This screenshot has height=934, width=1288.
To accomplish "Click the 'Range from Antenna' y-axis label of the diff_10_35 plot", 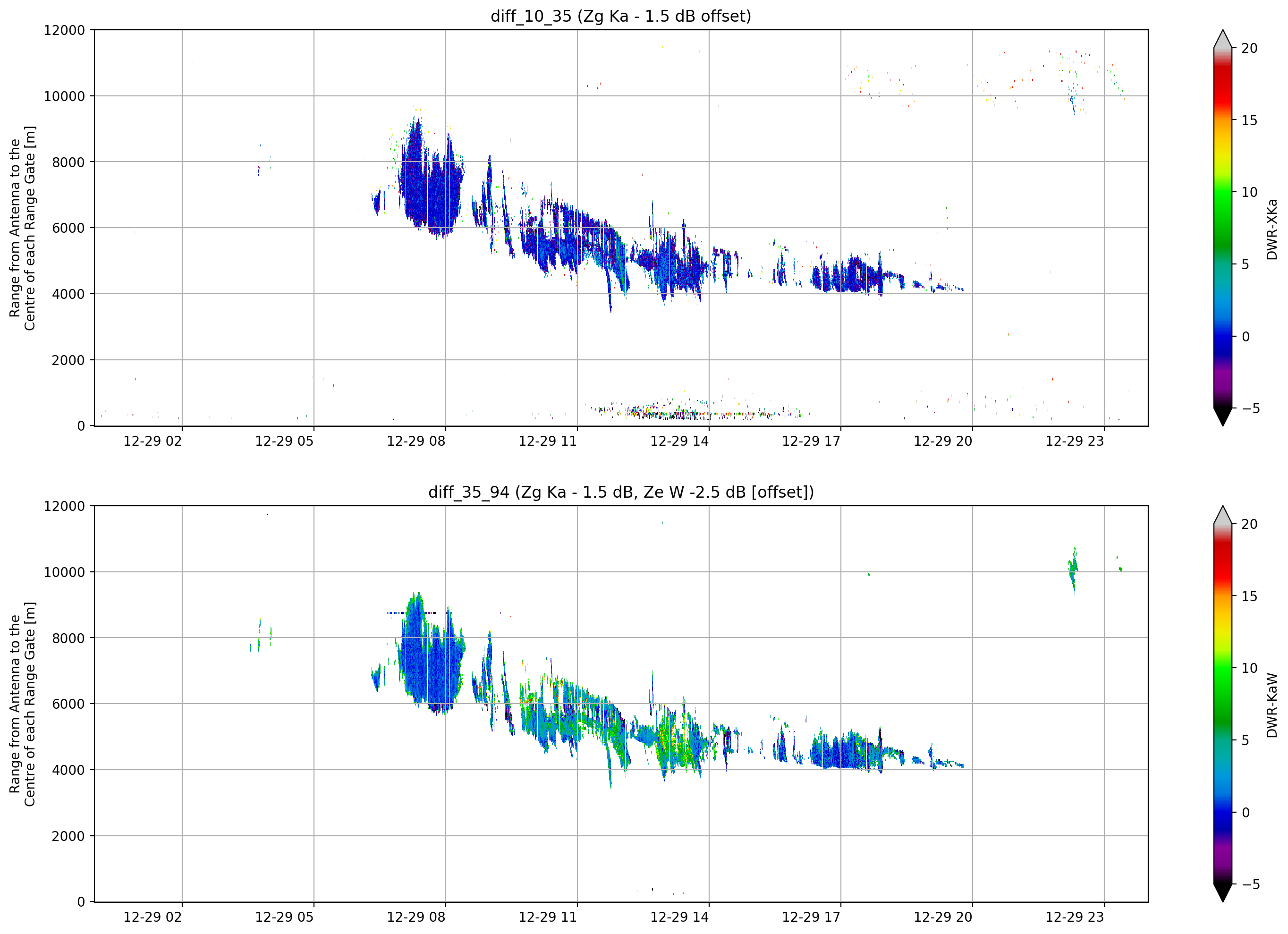I will (x=22, y=228).
